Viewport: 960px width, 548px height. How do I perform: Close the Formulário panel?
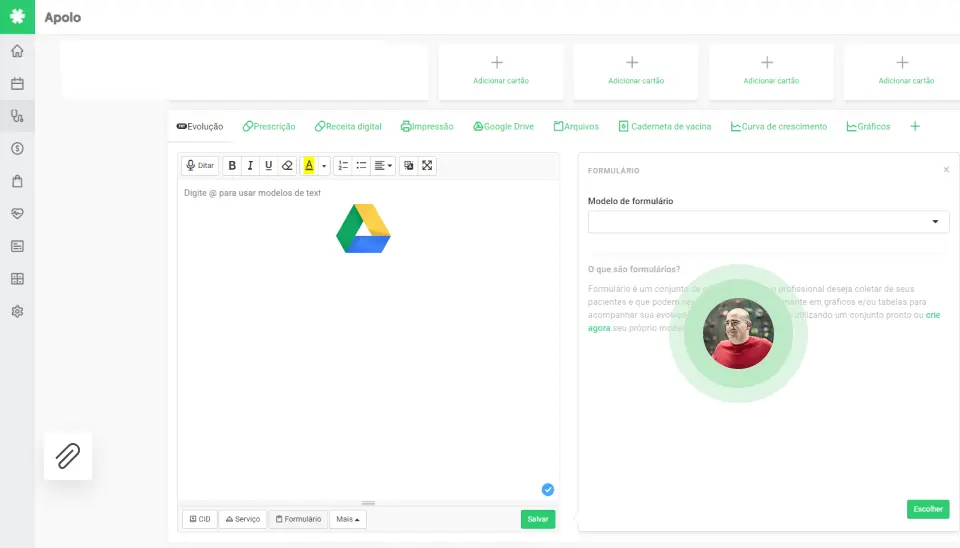(x=946, y=170)
